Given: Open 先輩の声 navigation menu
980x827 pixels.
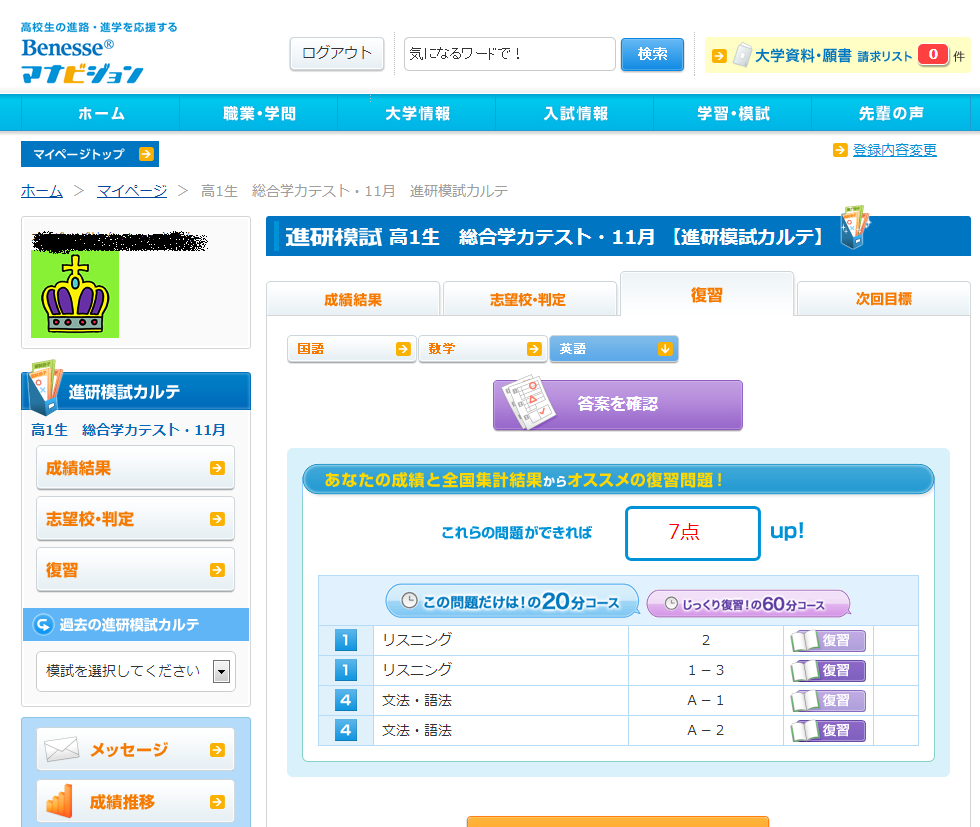Looking at the screenshot, I should 891,113.
